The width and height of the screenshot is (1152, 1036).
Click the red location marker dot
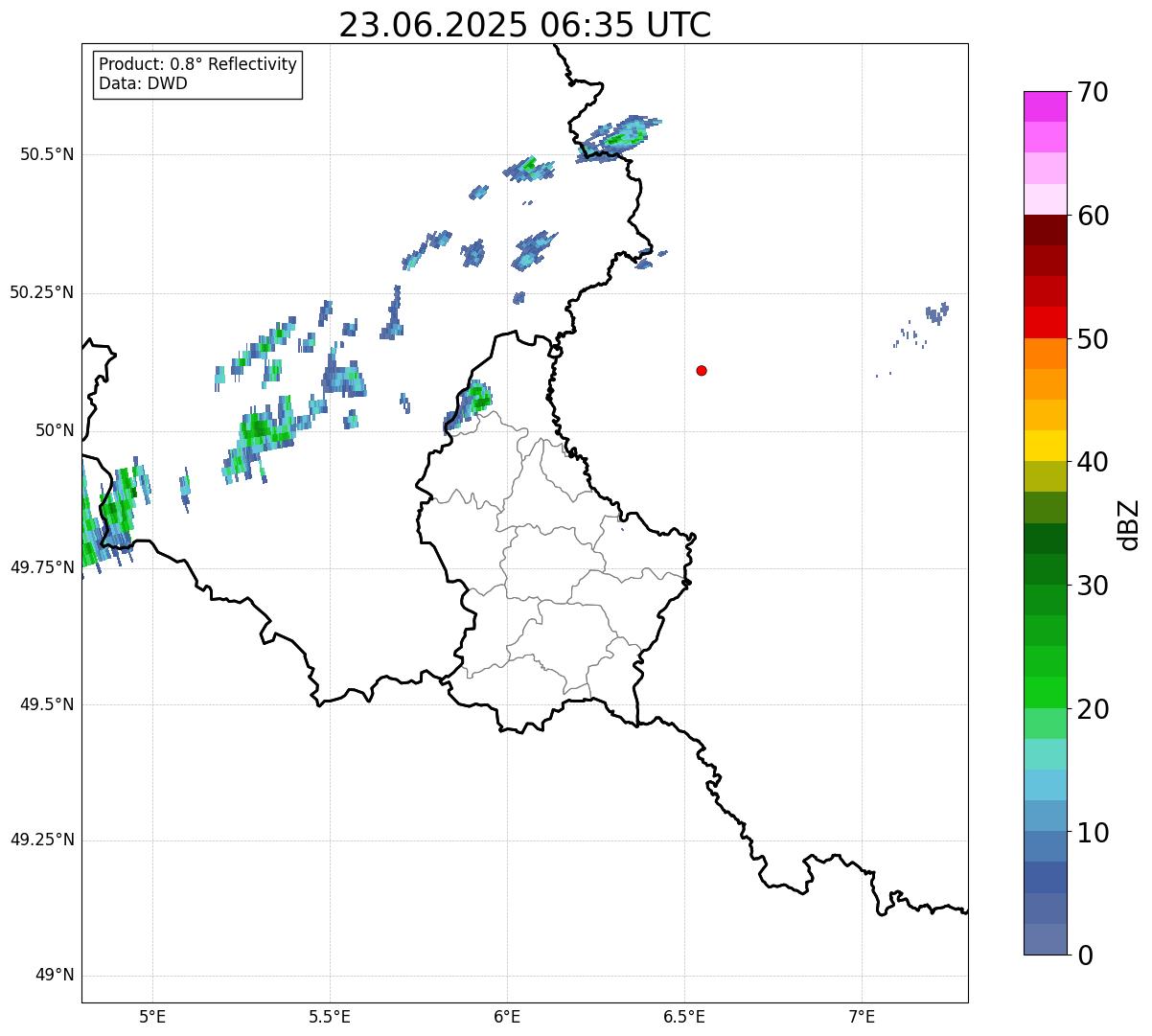point(702,370)
